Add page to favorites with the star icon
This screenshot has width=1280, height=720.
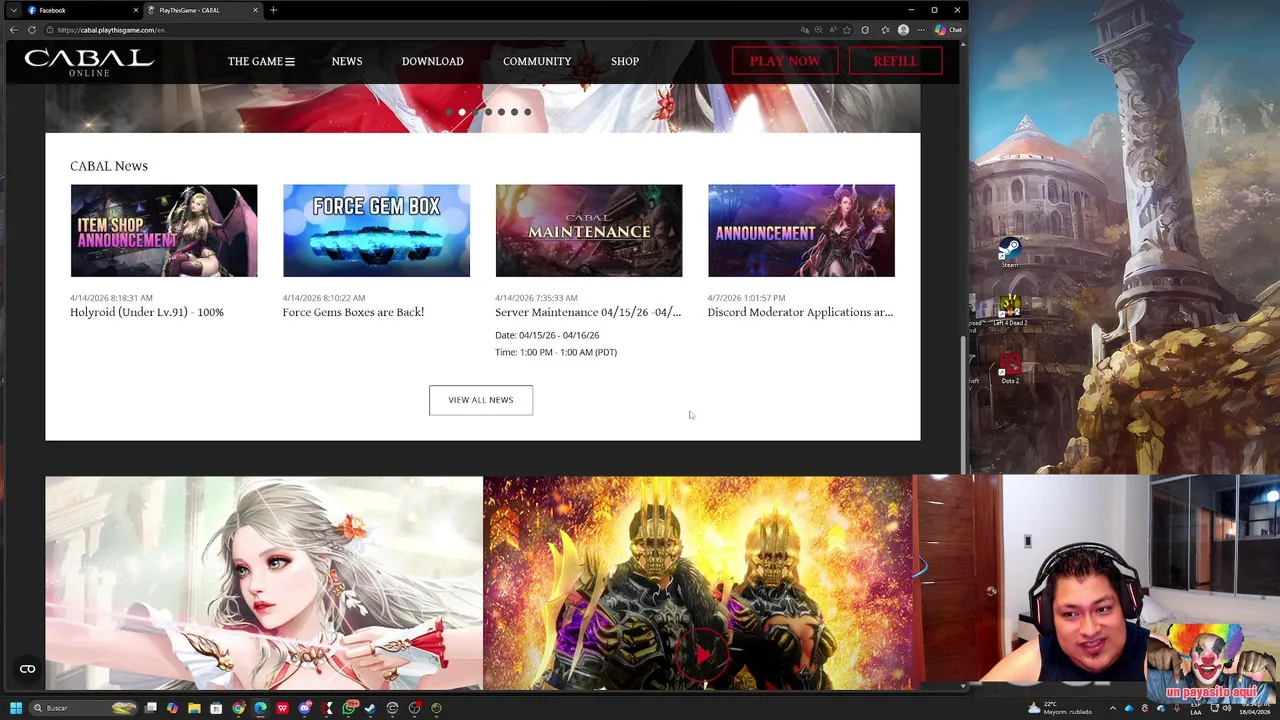[x=847, y=30]
